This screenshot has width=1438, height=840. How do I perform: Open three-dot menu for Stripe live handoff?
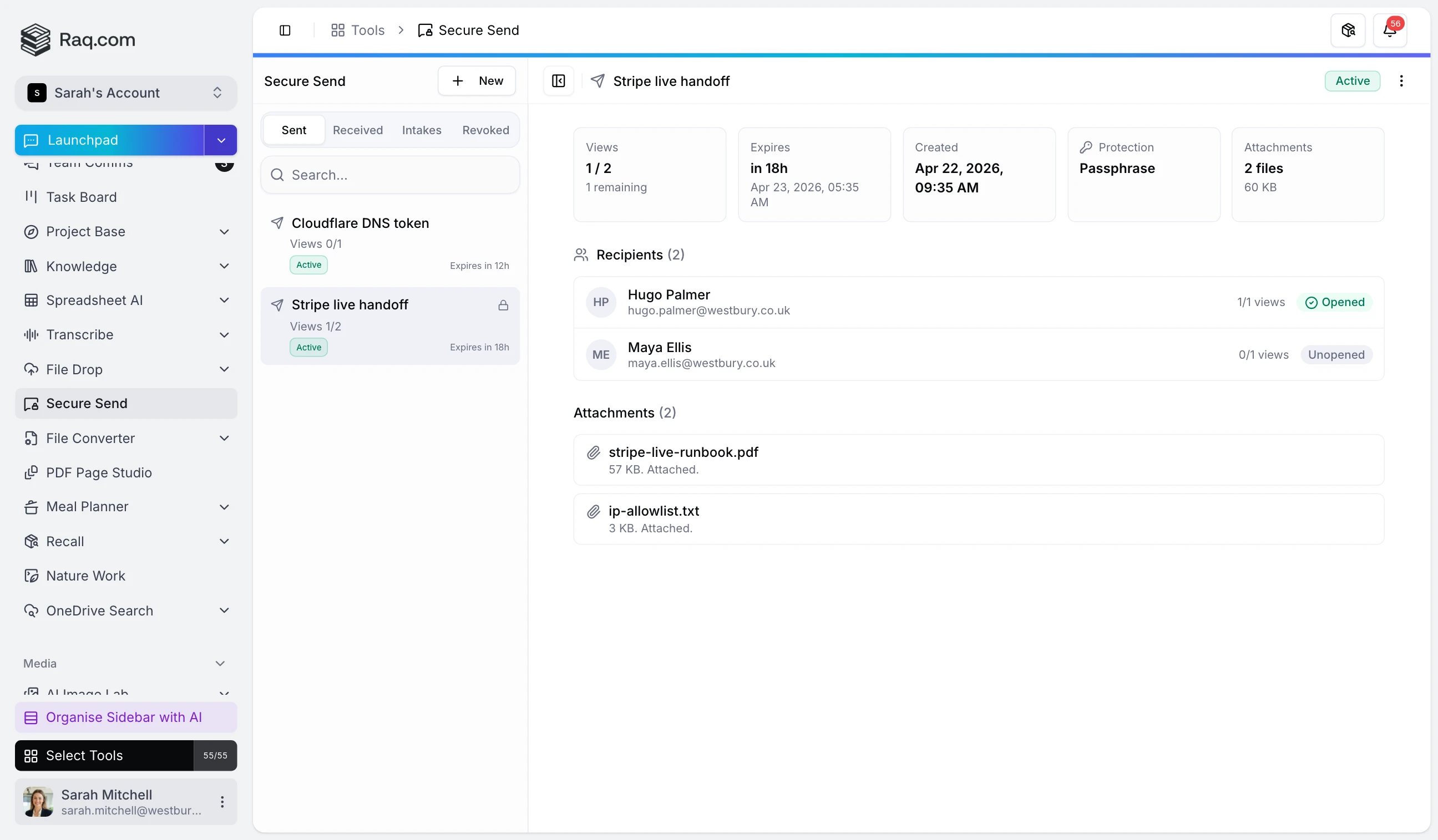tap(1401, 81)
